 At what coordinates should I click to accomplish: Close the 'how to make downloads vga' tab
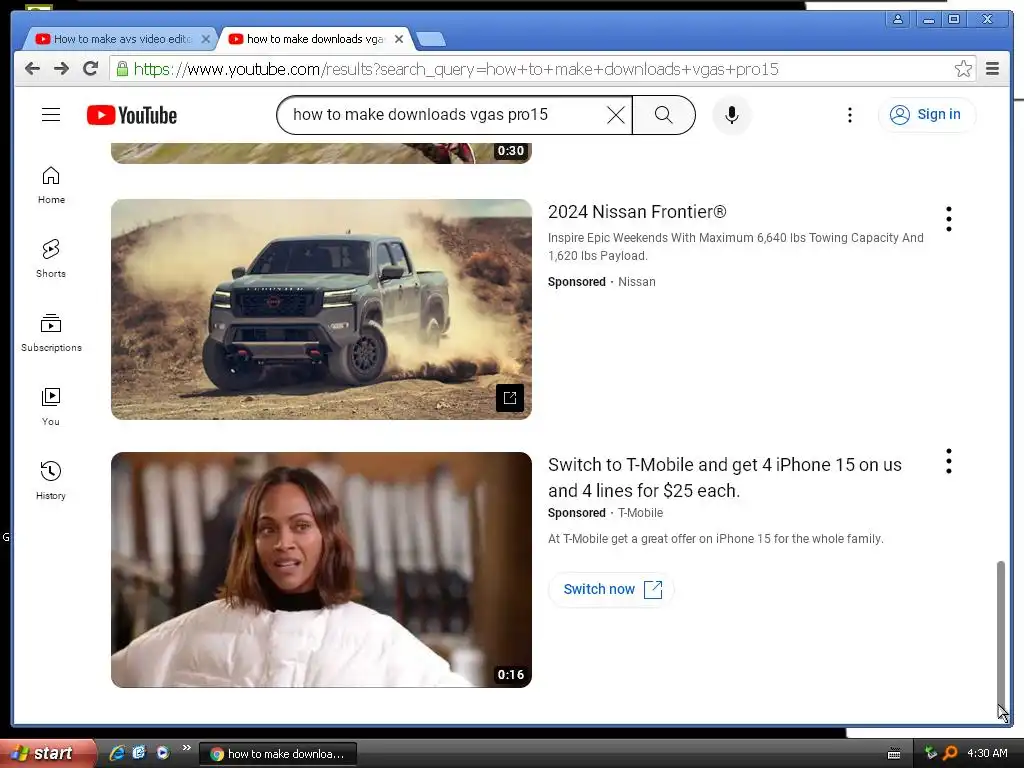tap(399, 39)
